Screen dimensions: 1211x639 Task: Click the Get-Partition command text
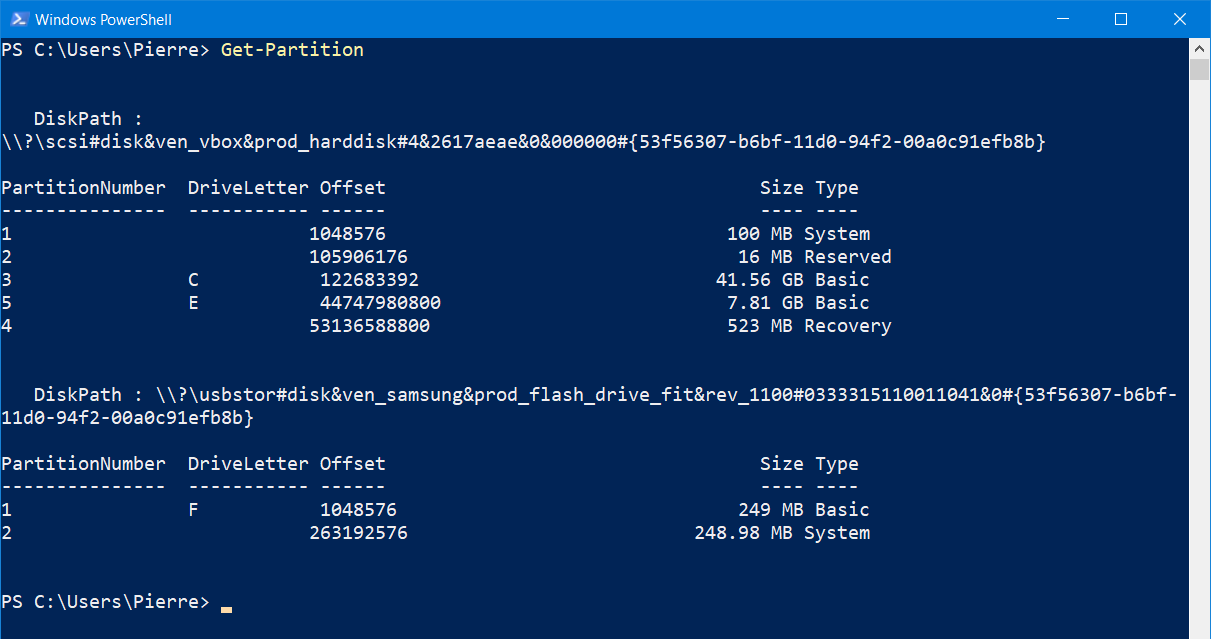(x=292, y=50)
